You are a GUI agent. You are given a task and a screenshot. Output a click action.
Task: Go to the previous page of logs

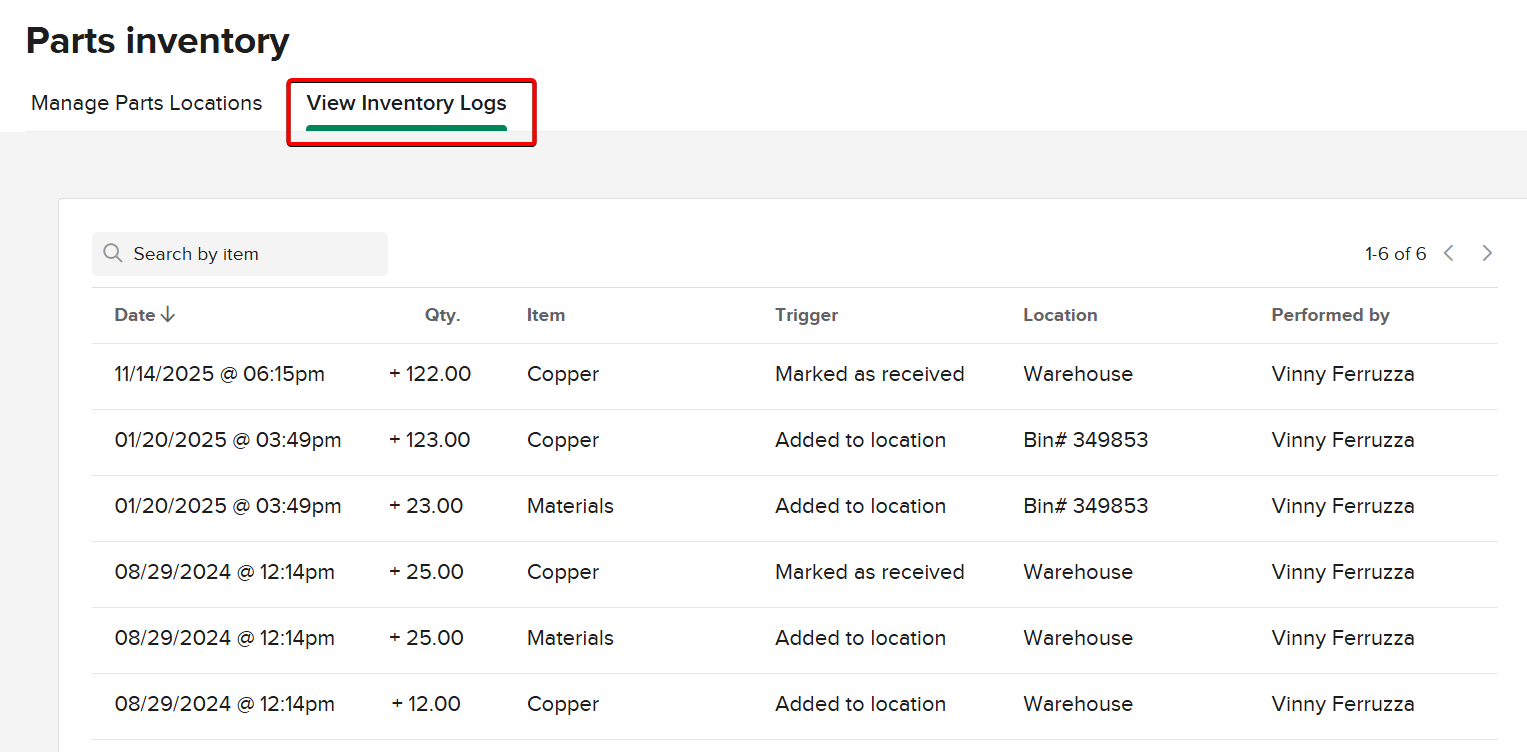point(1449,253)
